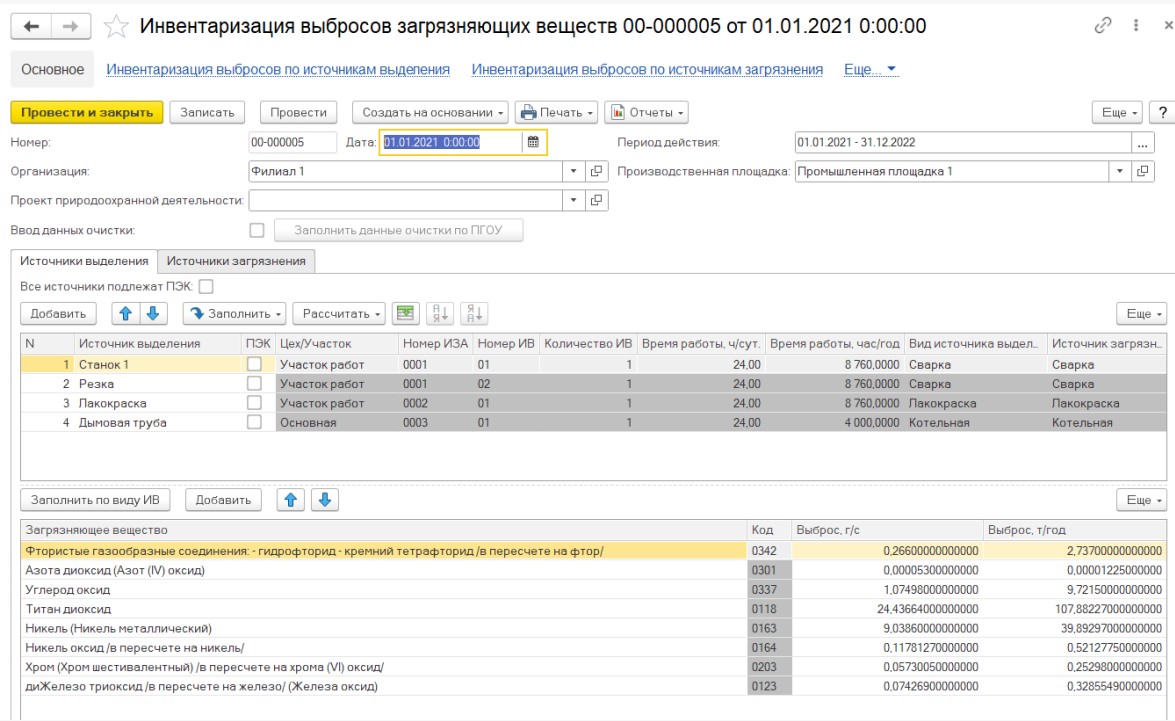Enable Ввод данных очистки checkbox

(257, 230)
